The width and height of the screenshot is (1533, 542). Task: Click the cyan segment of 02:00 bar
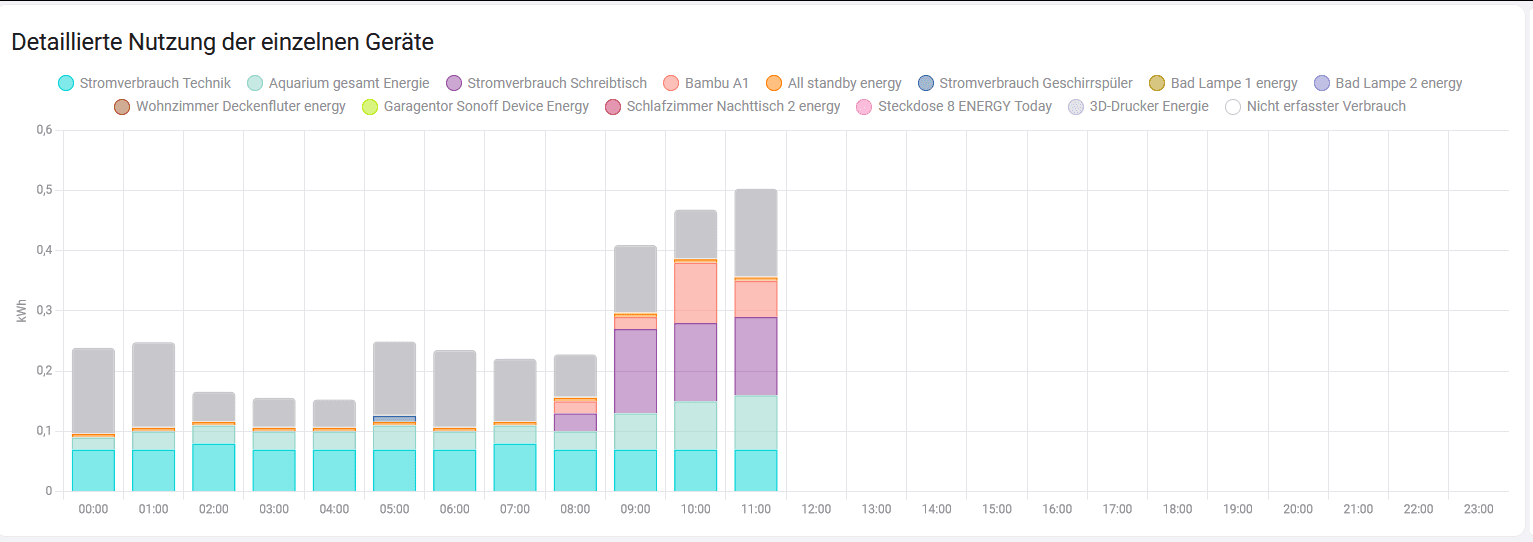coord(213,468)
